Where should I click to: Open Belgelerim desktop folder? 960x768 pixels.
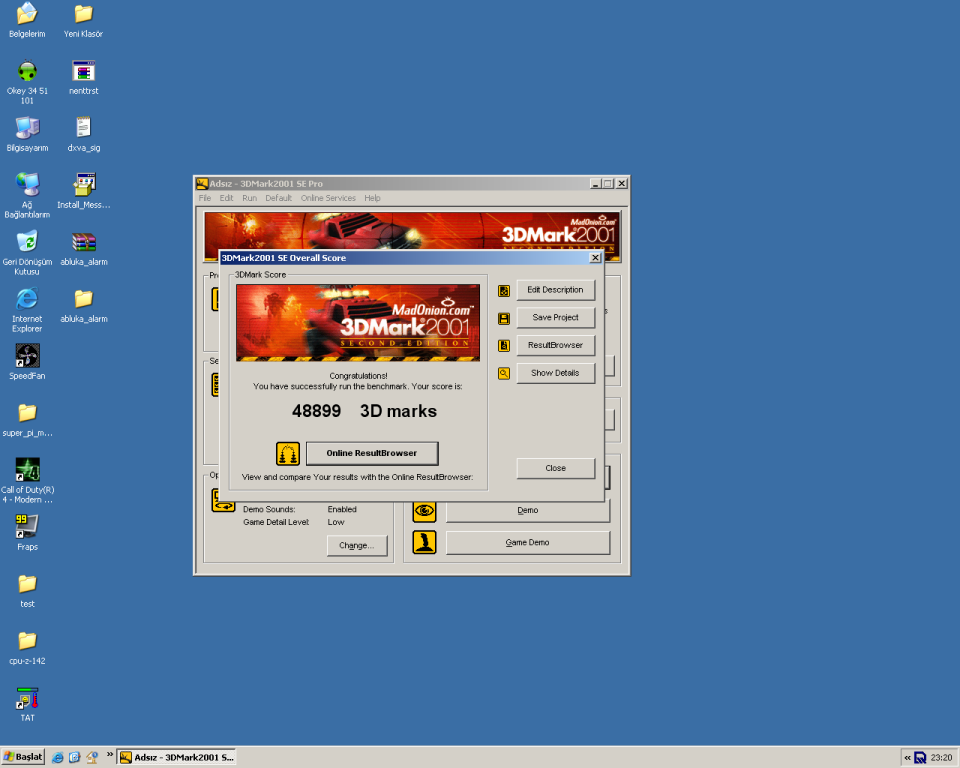click(x=27, y=13)
